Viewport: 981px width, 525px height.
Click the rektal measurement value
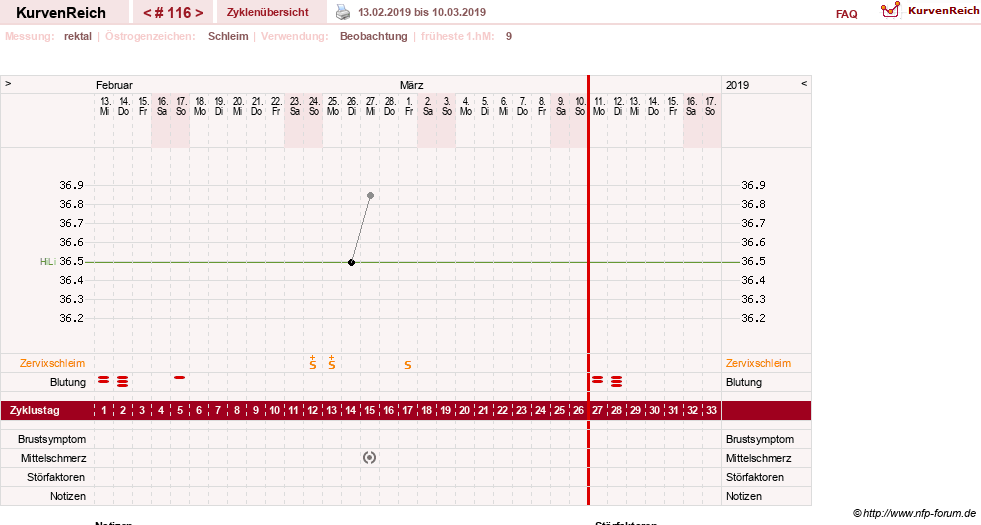(78, 36)
